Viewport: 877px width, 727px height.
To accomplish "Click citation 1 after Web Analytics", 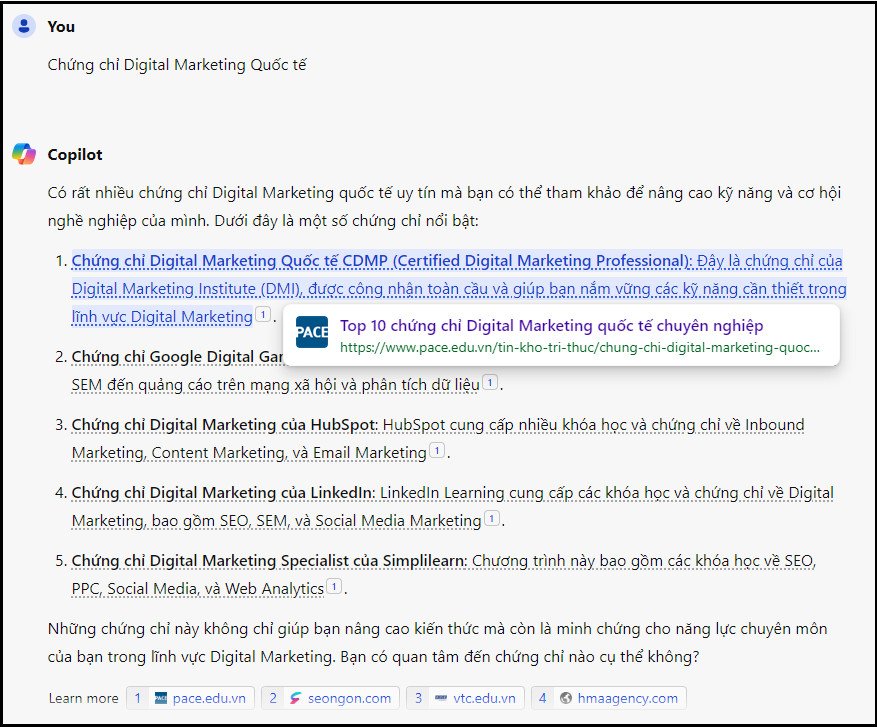I will tap(334, 587).
